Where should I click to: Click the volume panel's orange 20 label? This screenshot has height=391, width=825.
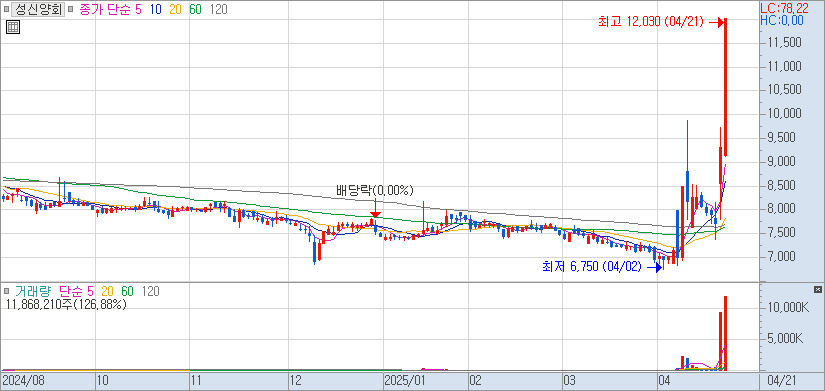point(108,291)
